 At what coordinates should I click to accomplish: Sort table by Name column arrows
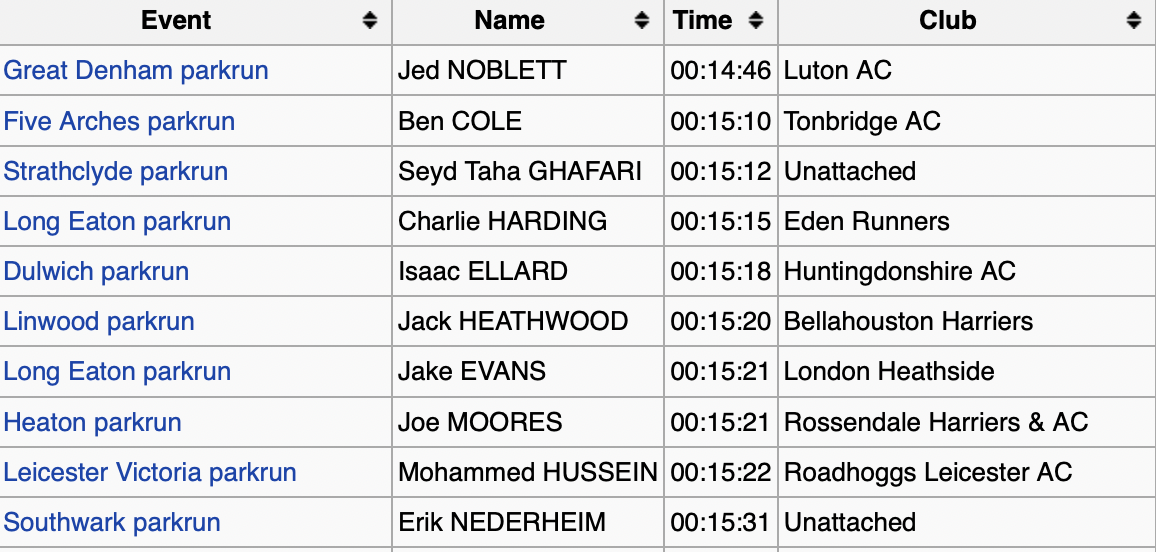click(x=642, y=21)
